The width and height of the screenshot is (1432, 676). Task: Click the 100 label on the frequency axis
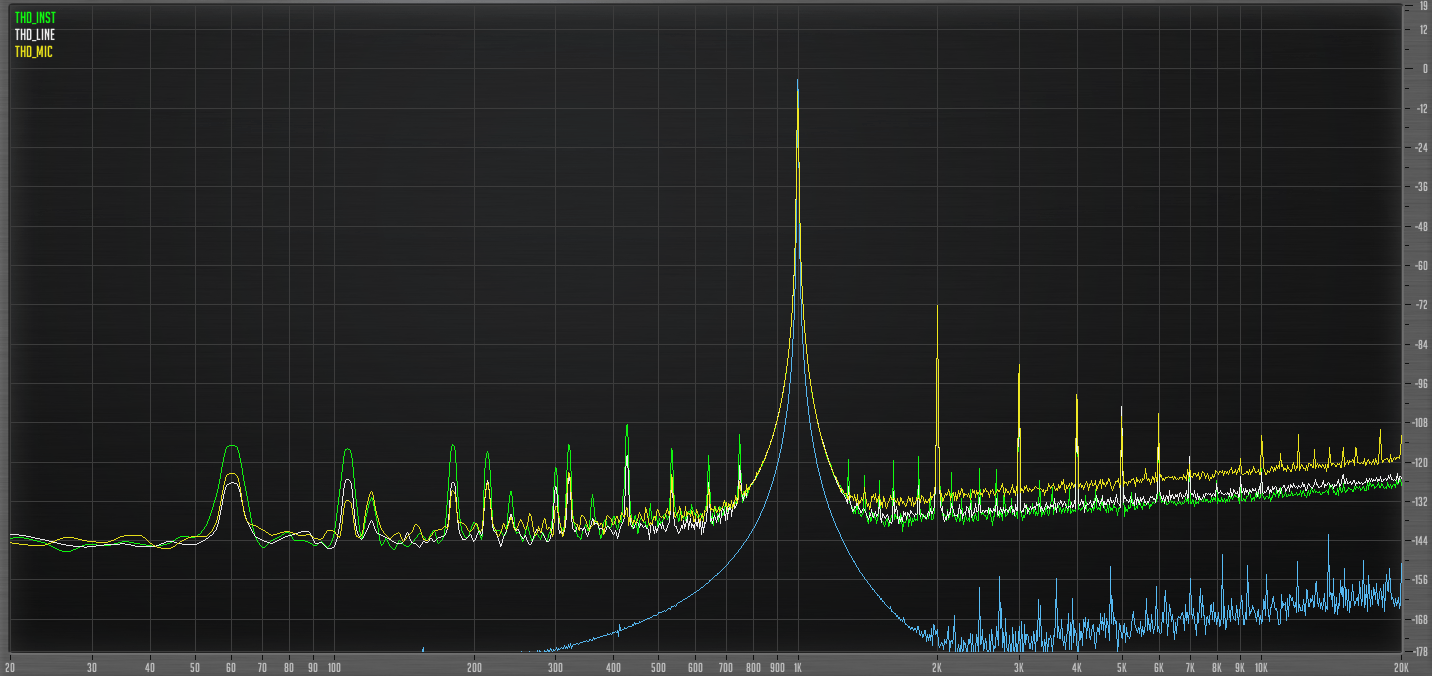point(334,667)
